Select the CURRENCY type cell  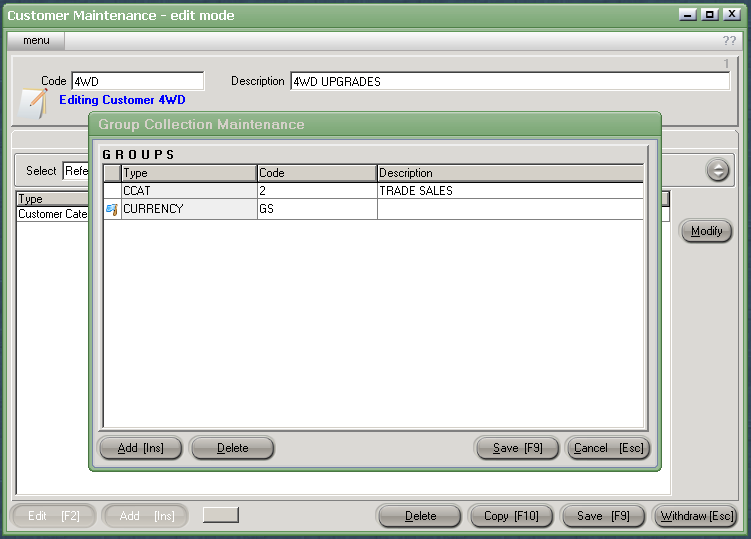[189, 209]
